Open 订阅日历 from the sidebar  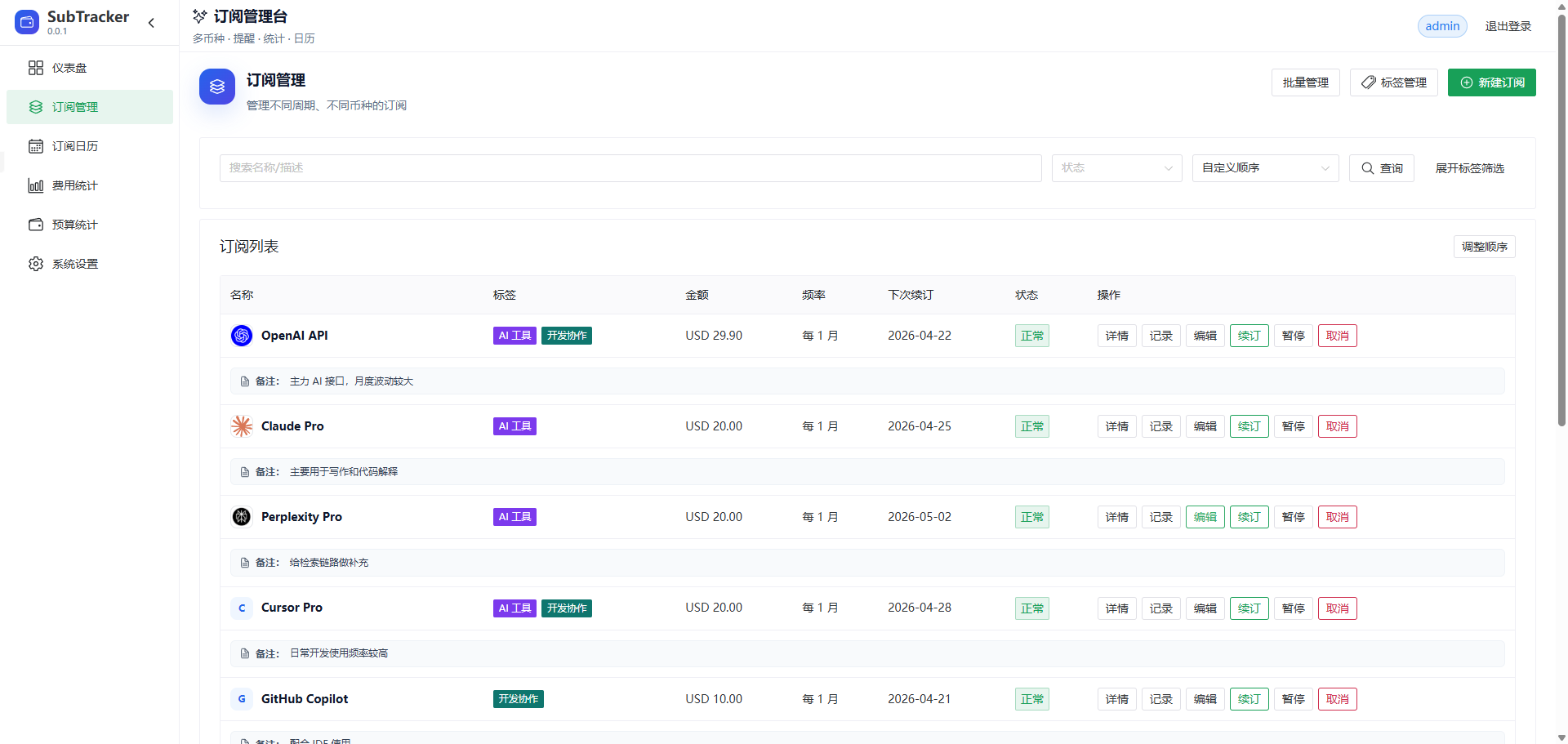[90, 146]
